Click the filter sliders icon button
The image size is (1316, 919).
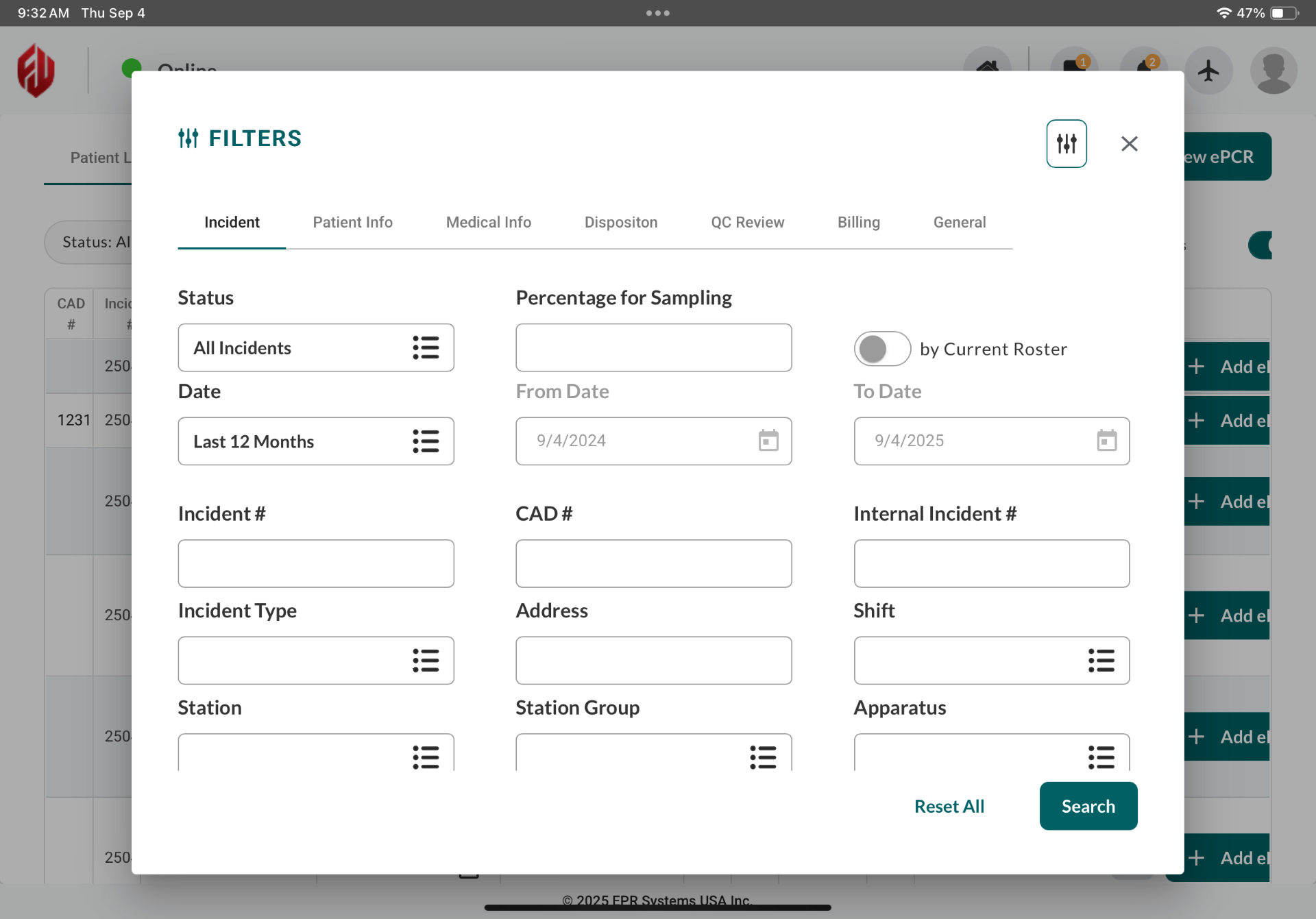1066,143
